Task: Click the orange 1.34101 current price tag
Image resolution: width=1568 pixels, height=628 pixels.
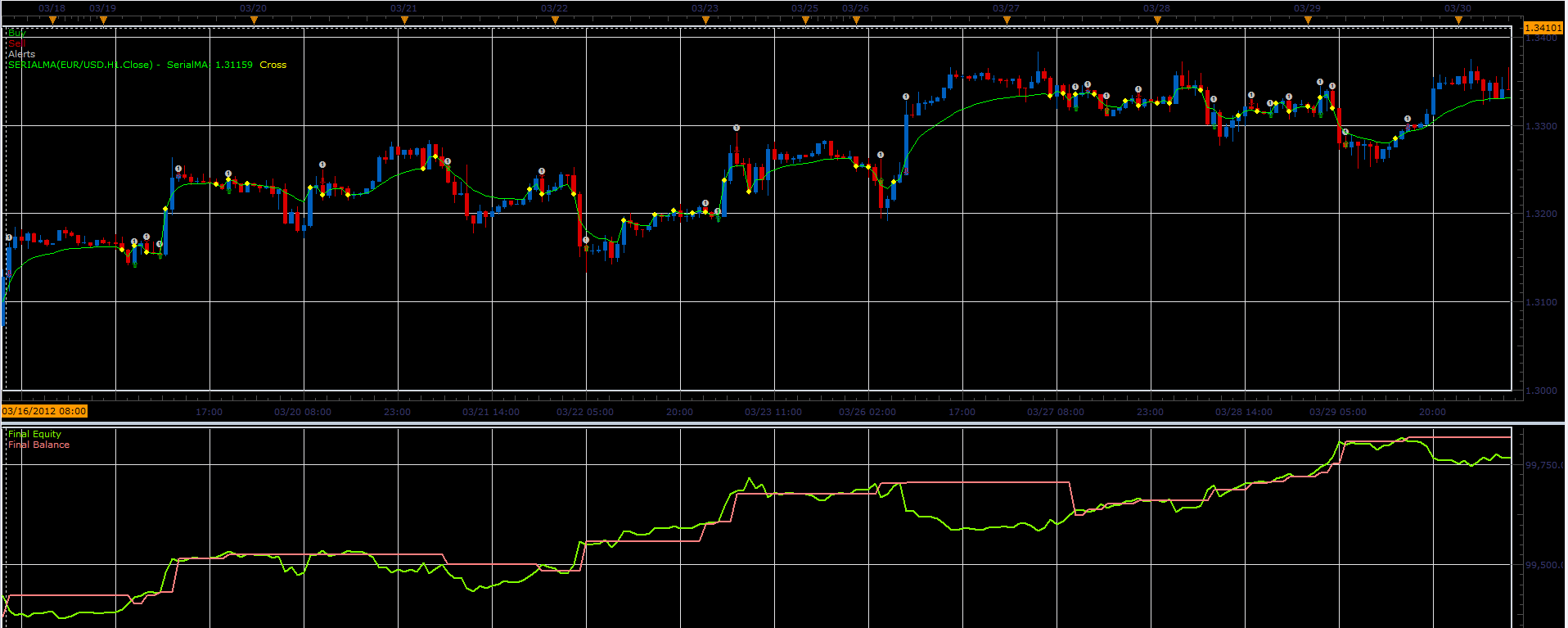Action: [x=1543, y=28]
